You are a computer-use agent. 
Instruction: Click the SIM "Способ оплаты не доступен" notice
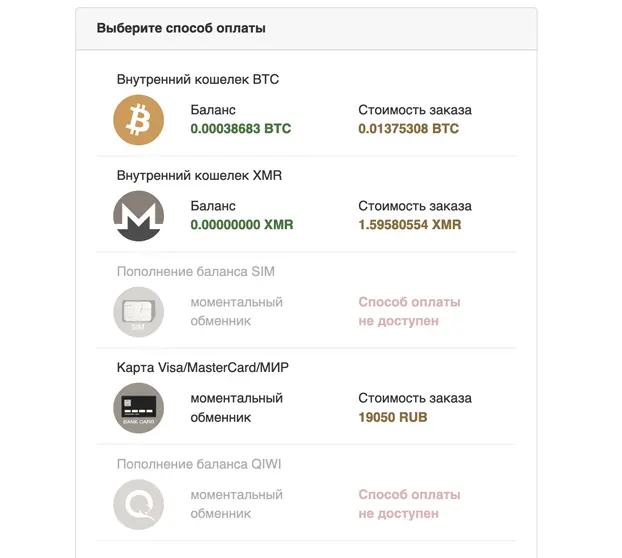tap(409, 311)
